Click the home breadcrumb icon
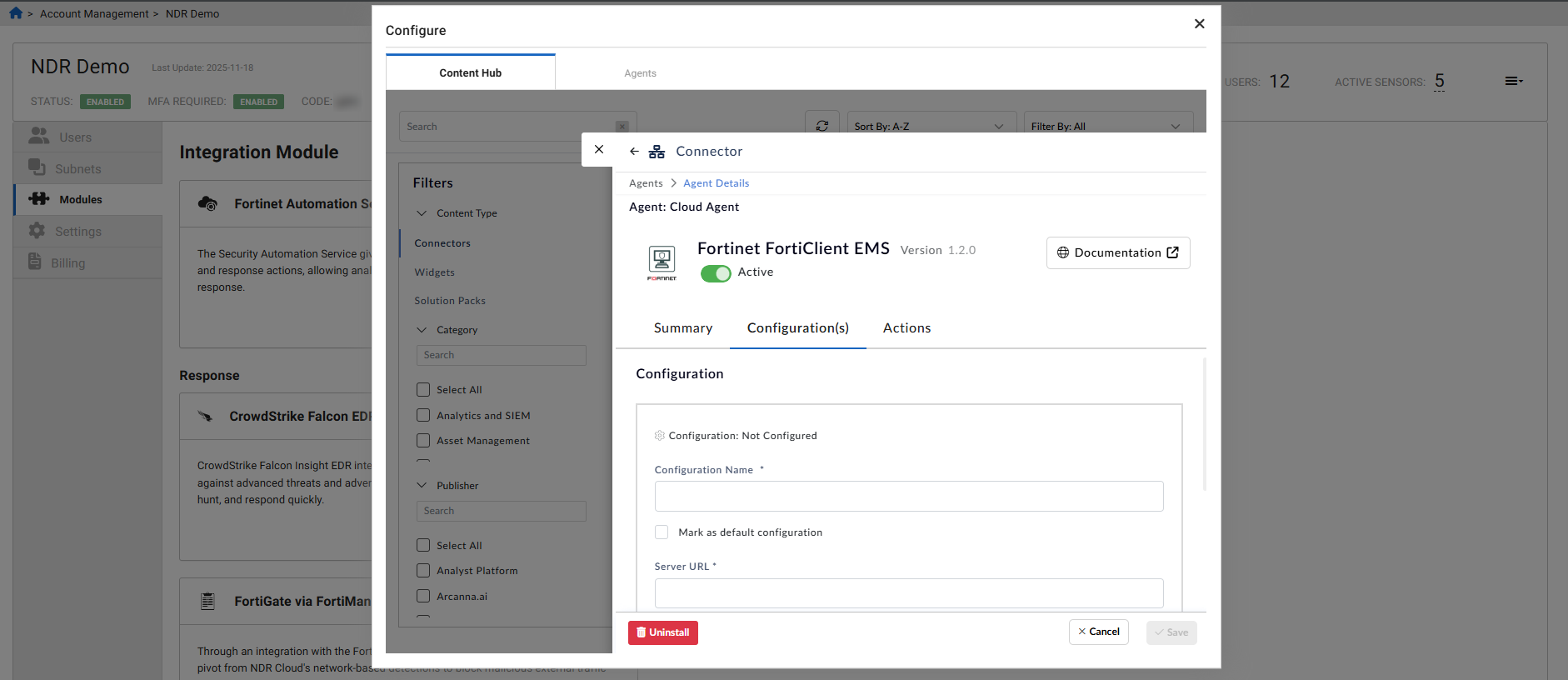Image resolution: width=1568 pixels, height=680 pixels. click(x=16, y=13)
